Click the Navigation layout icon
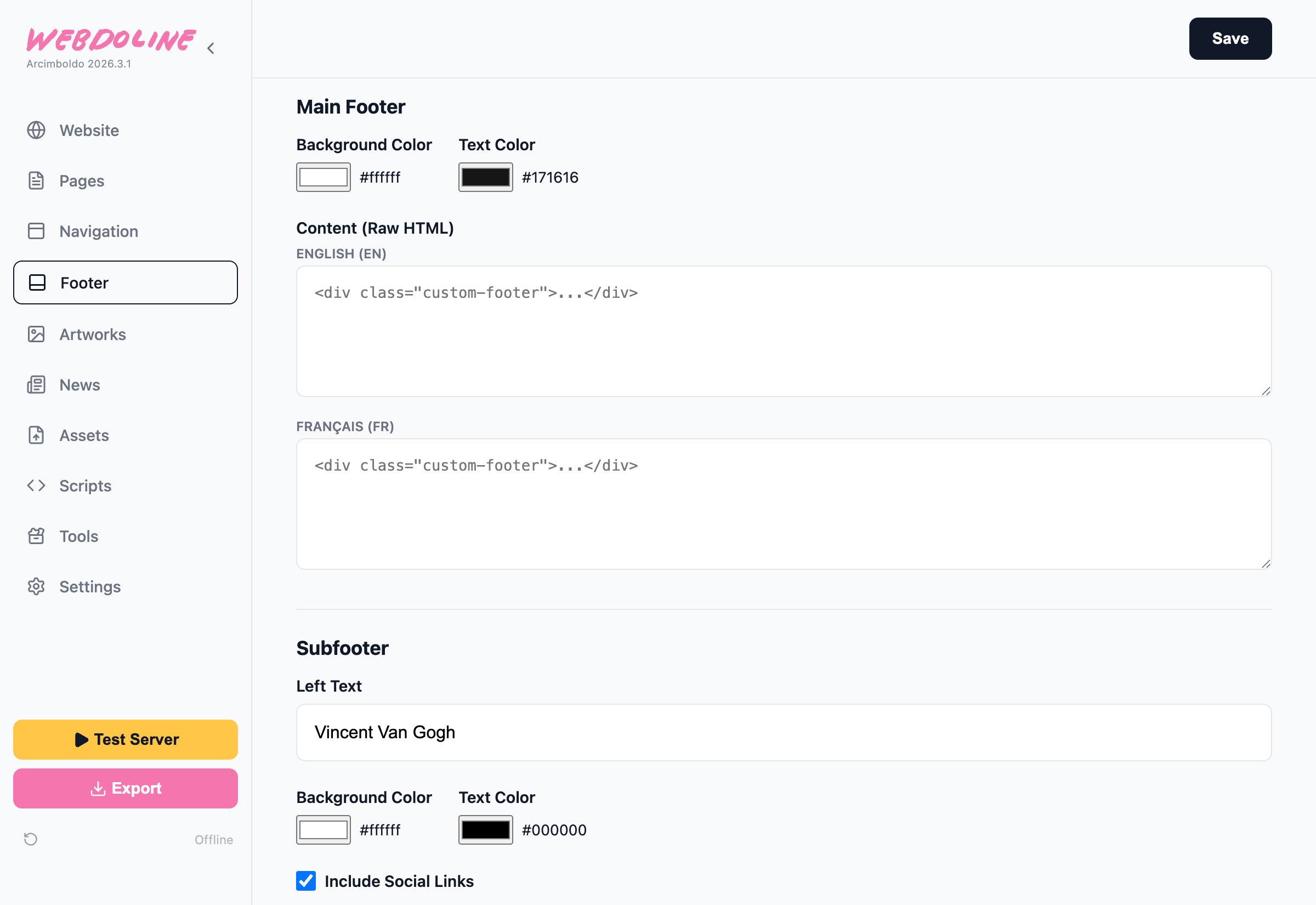The width and height of the screenshot is (1316, 905). tap(36, 231)
